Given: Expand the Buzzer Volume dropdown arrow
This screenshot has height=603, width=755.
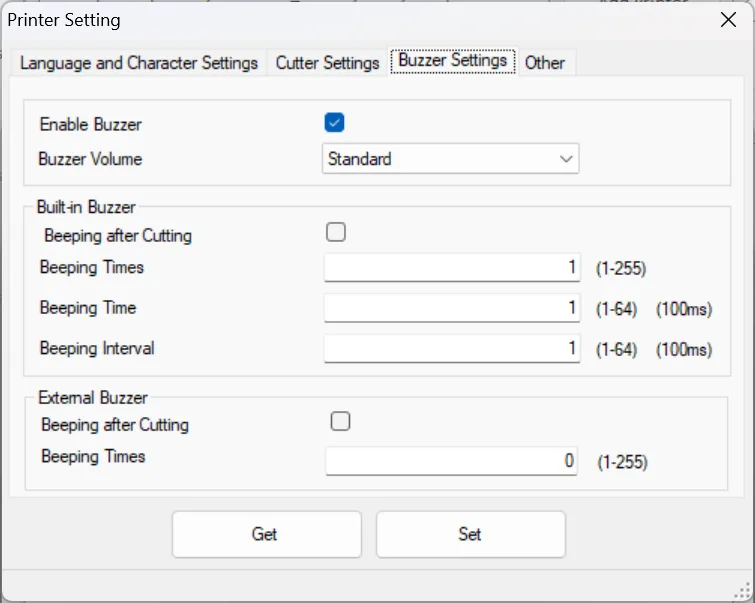Looking at the screenshot, I should click(566, 159).
